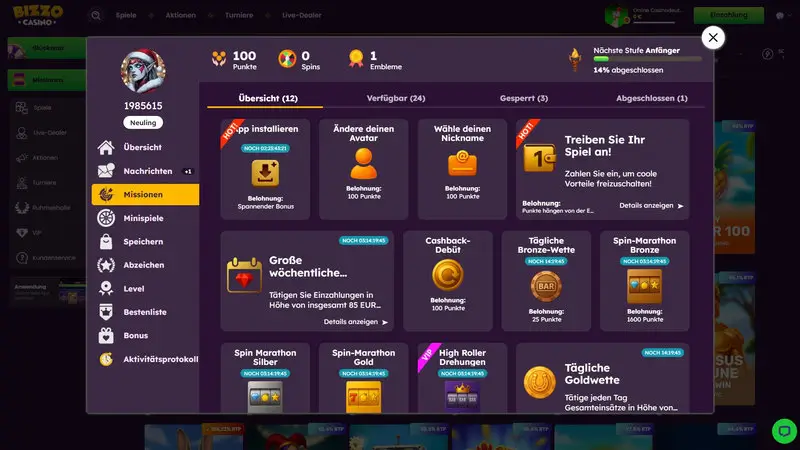This screenshot has height=450, width=800.
Task: Switch to the Übersicht (12) tab
Action: click(267, 98)
